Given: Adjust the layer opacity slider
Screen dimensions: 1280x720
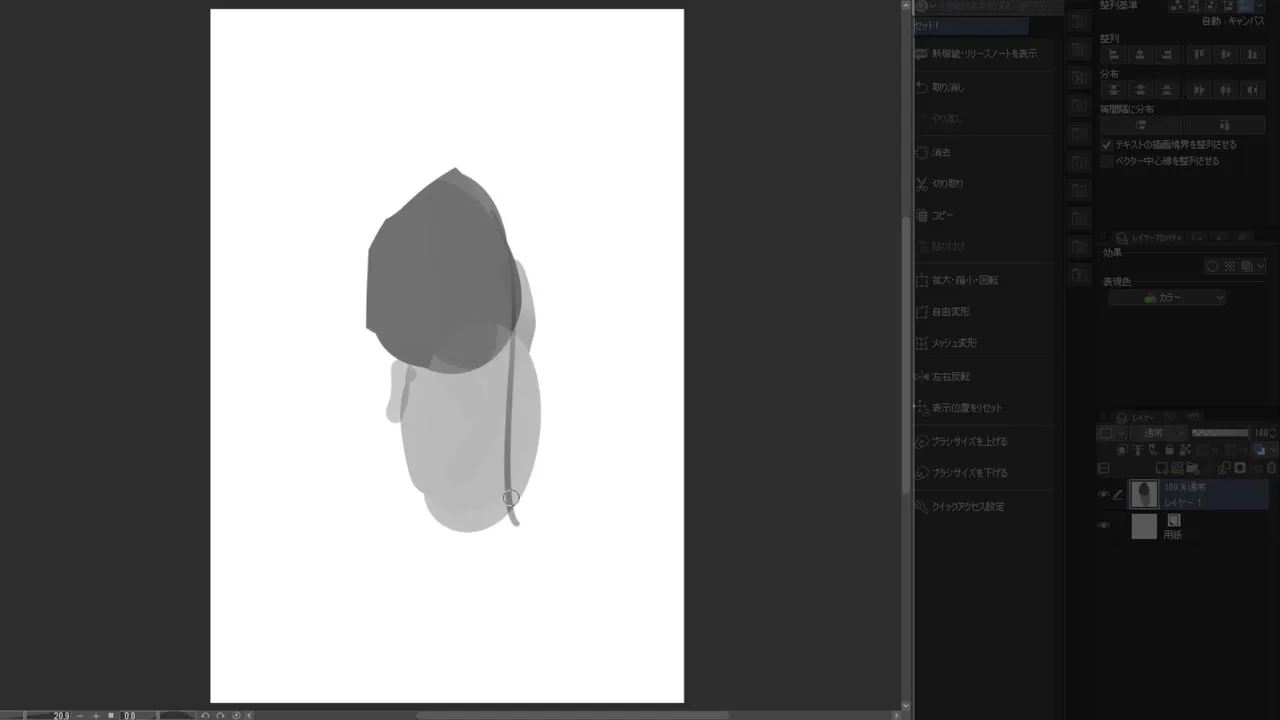Looking at the screenshot, I should coord(1220,433).
